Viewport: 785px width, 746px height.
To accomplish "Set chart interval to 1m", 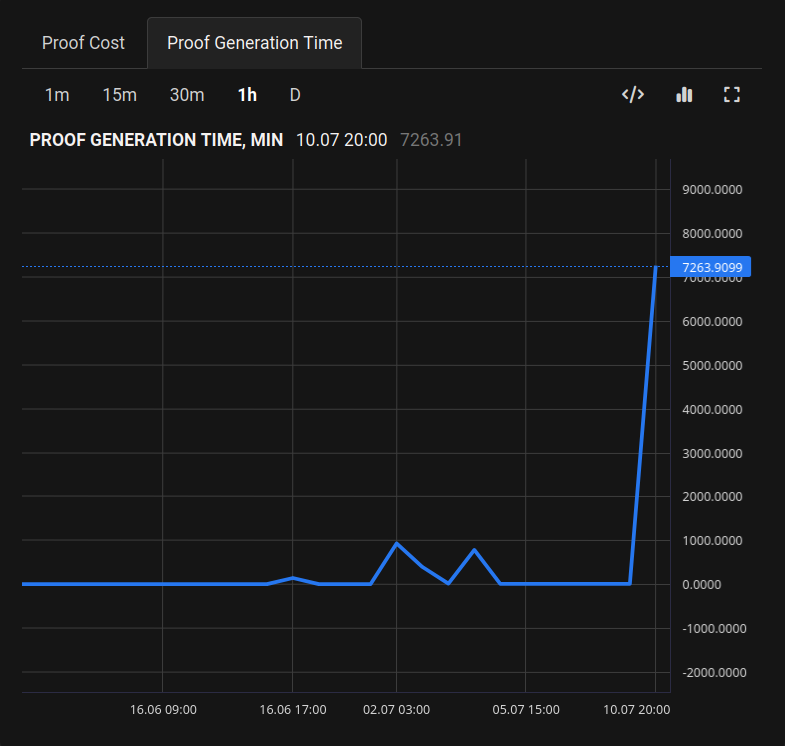I will click(x=57, y=95).
